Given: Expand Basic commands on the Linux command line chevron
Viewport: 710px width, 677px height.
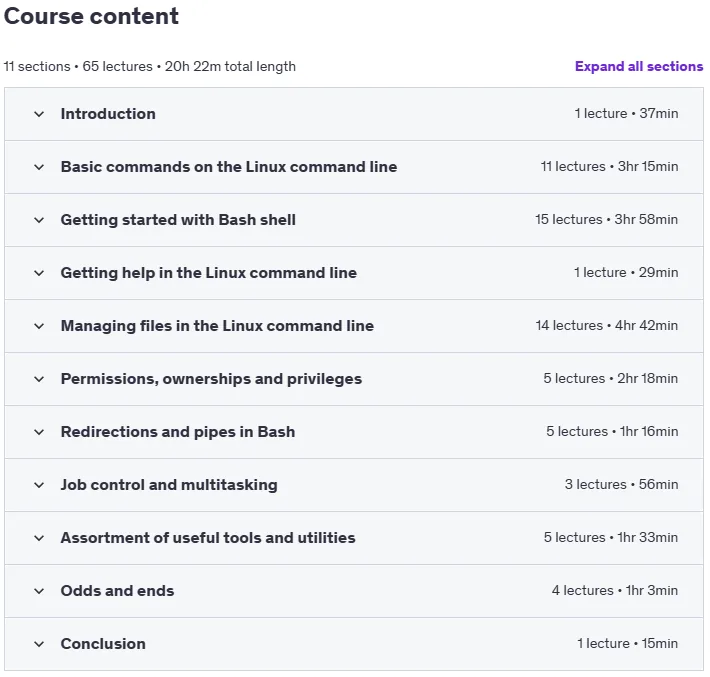Looking at the screenshot, I should click(39, 167).
